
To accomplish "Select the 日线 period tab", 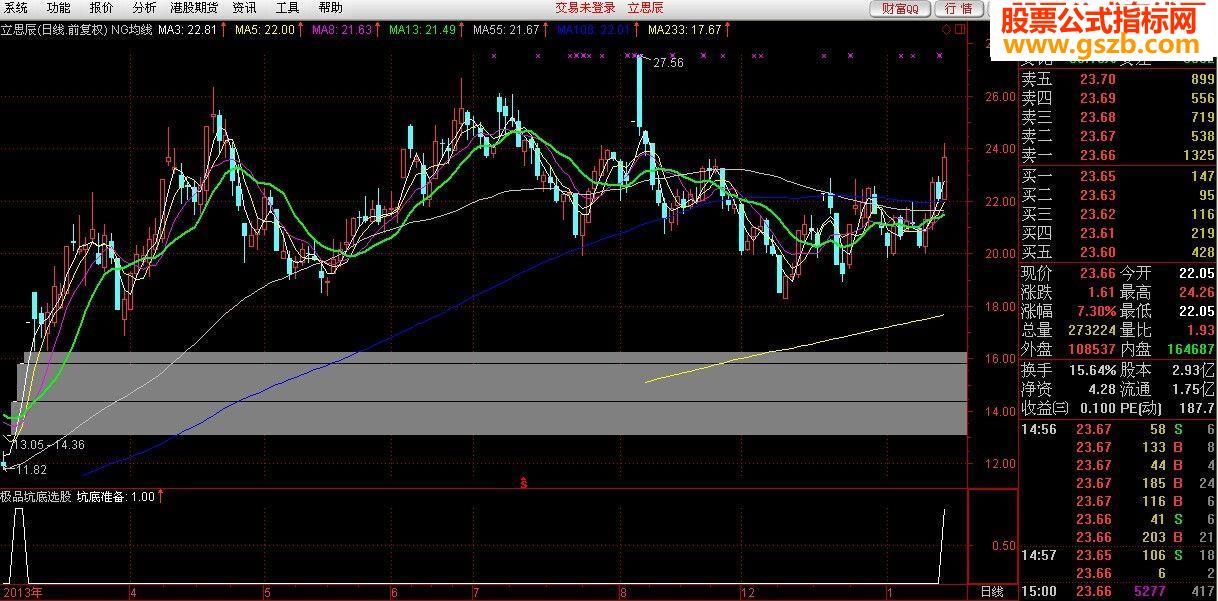I will (991, 592).
